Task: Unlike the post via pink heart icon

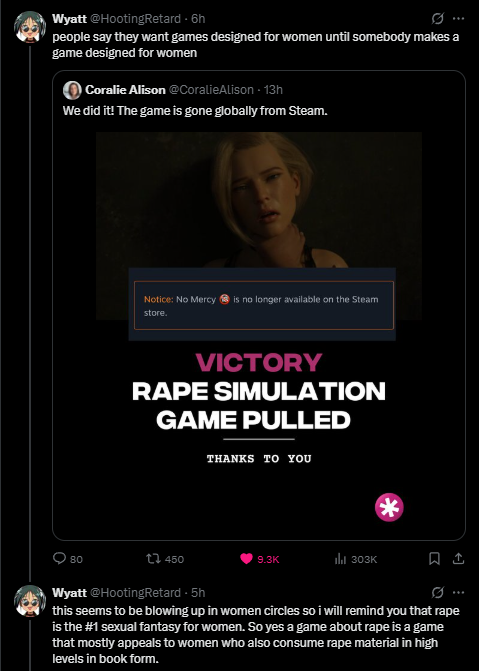Action: (246, 558)
